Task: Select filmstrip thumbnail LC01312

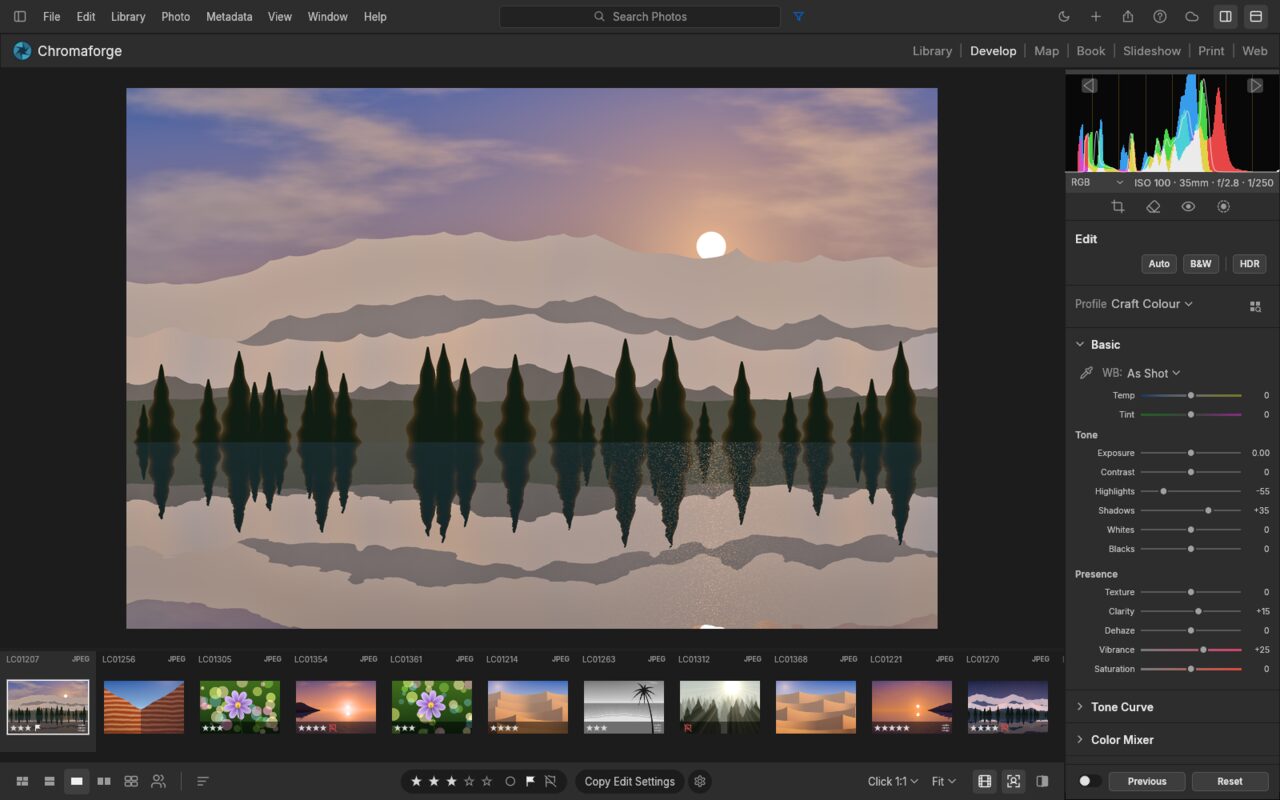Action: click(x=720, y=707)
